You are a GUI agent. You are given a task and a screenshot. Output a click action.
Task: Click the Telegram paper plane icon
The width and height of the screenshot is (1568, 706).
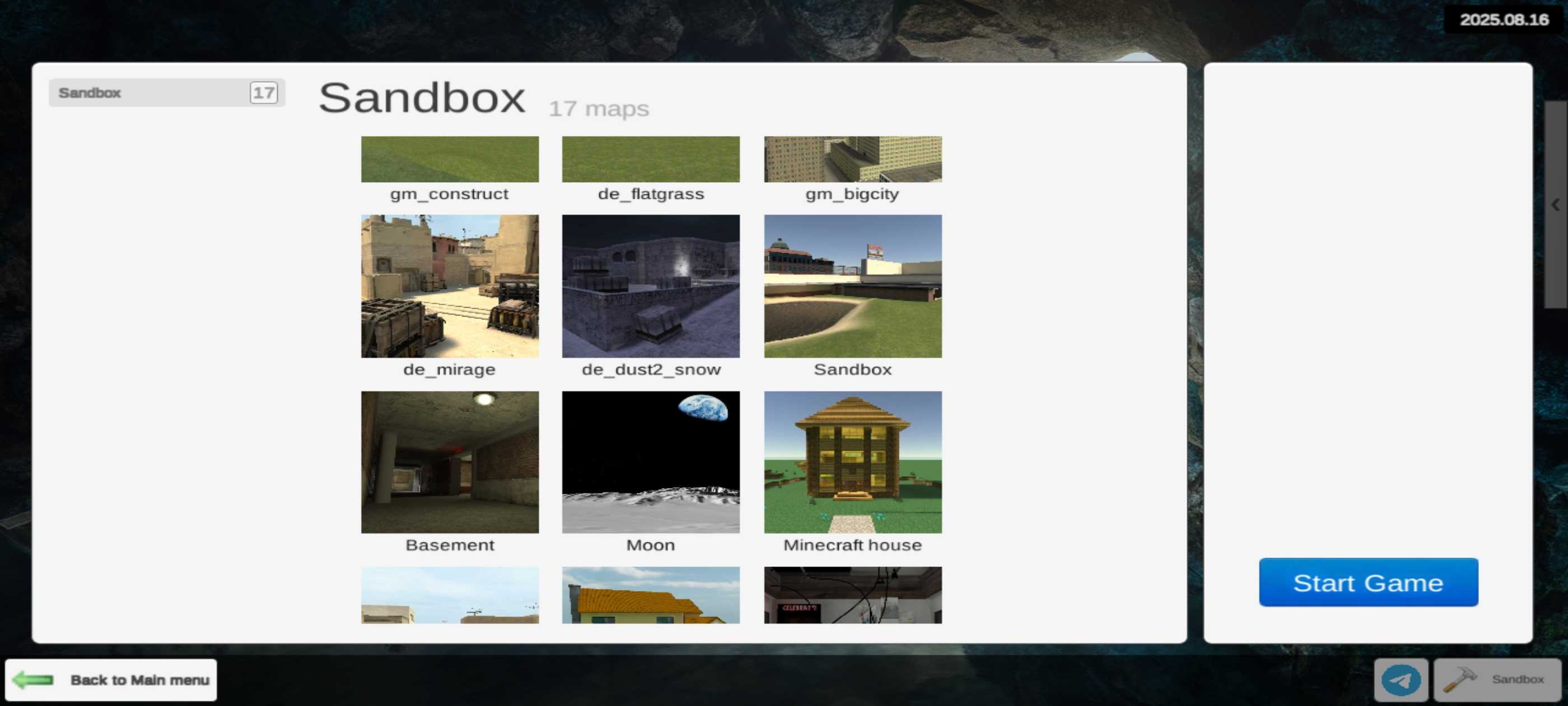click(1401, 680)
